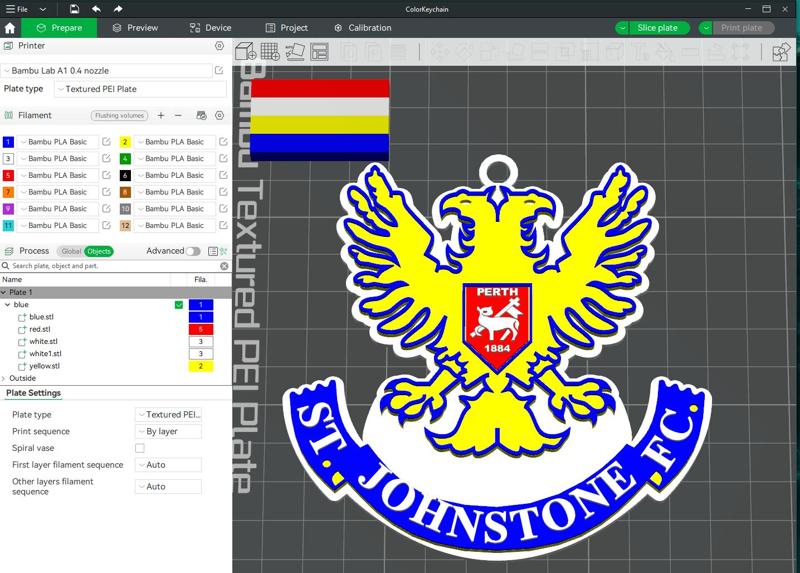Switch to the Preview tab
The height and width of the screenshot is (573, 800).
(135, 28)
